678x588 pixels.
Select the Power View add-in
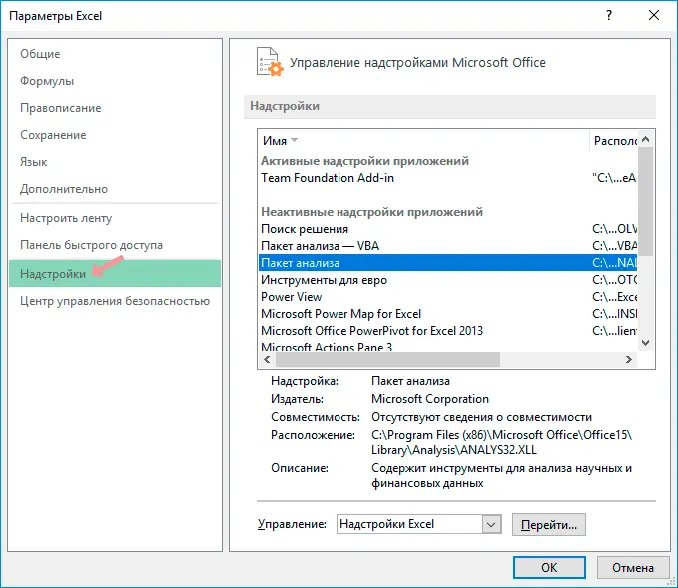click(x=448, y=297)
